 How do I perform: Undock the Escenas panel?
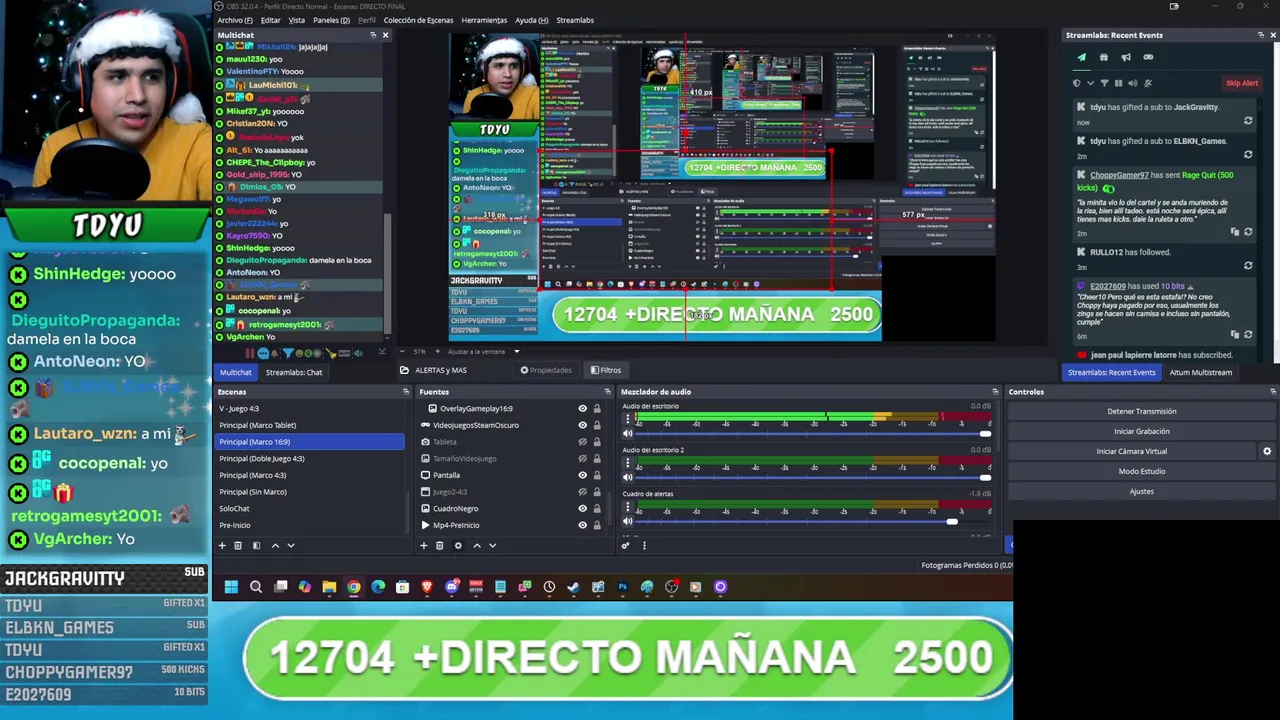(406, 392)
